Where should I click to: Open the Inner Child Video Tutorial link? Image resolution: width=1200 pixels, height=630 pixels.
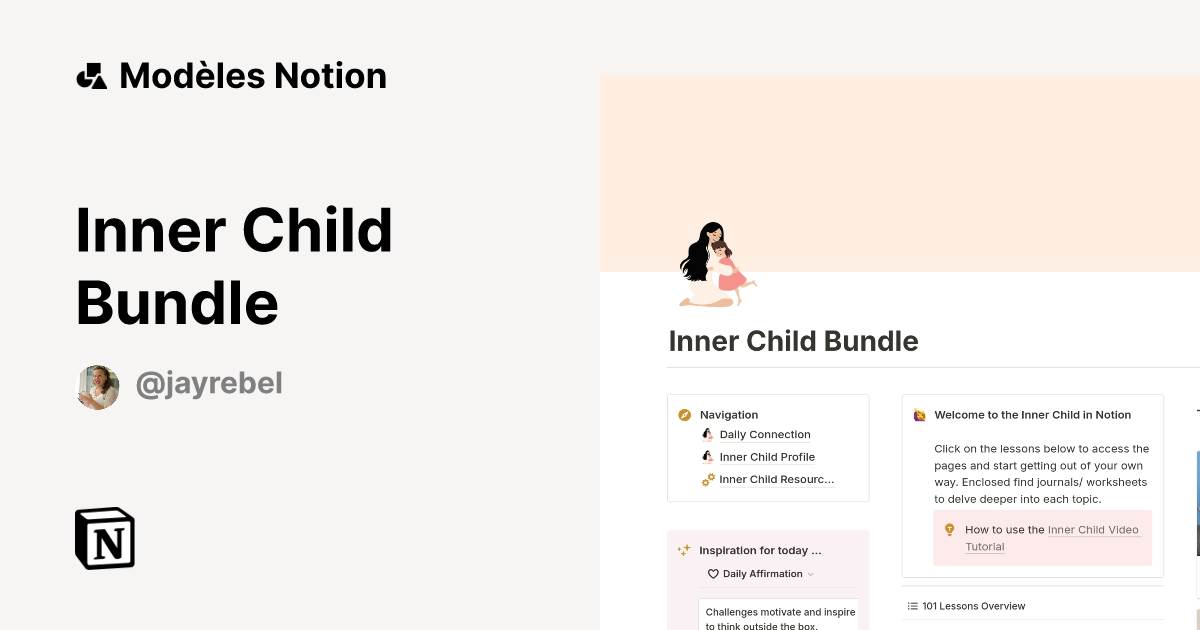coord(1093,529)
